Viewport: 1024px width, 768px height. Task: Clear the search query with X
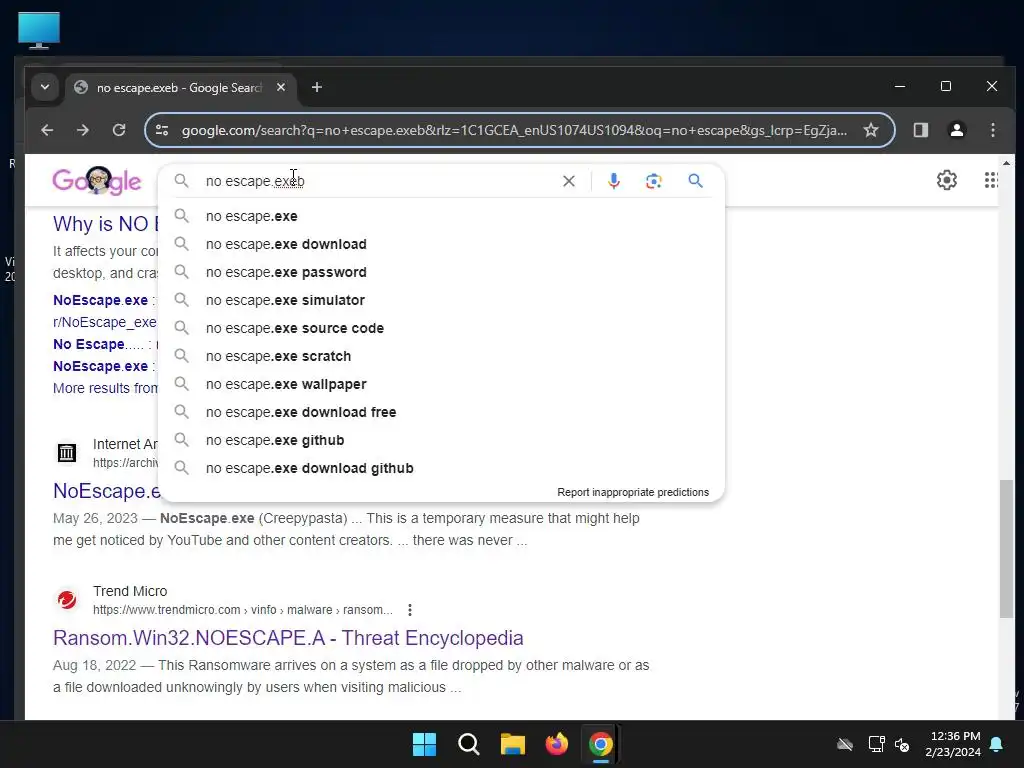click(569, 181)
